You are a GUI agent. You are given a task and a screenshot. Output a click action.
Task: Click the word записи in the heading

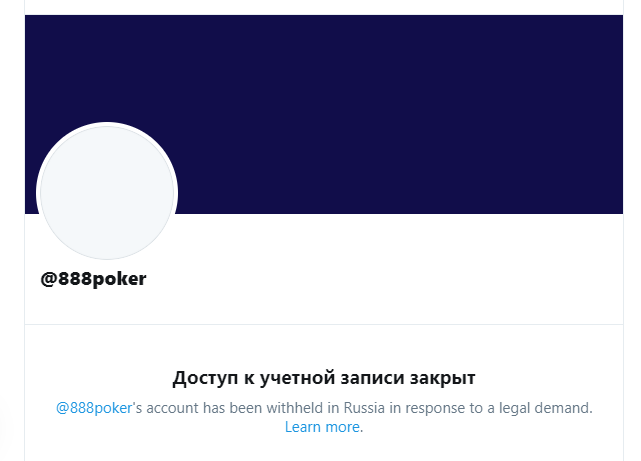[x=372, y=378]
